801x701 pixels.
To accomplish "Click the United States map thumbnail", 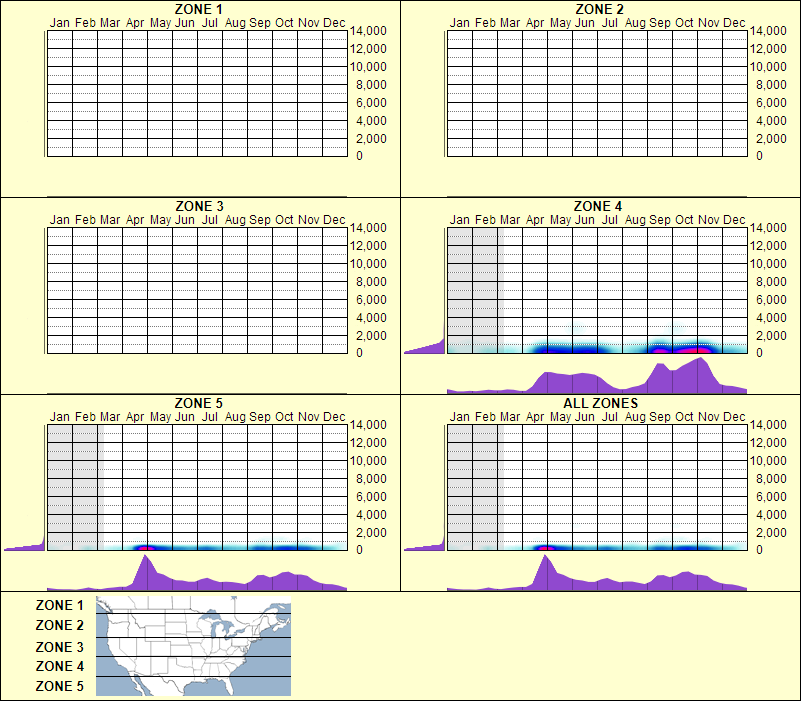I will 192,645.
